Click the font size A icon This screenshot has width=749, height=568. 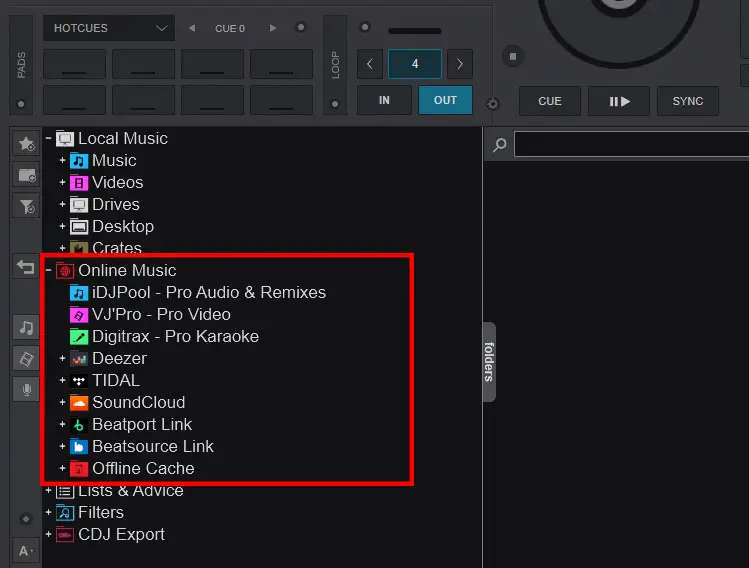click(x=25, y=551)
